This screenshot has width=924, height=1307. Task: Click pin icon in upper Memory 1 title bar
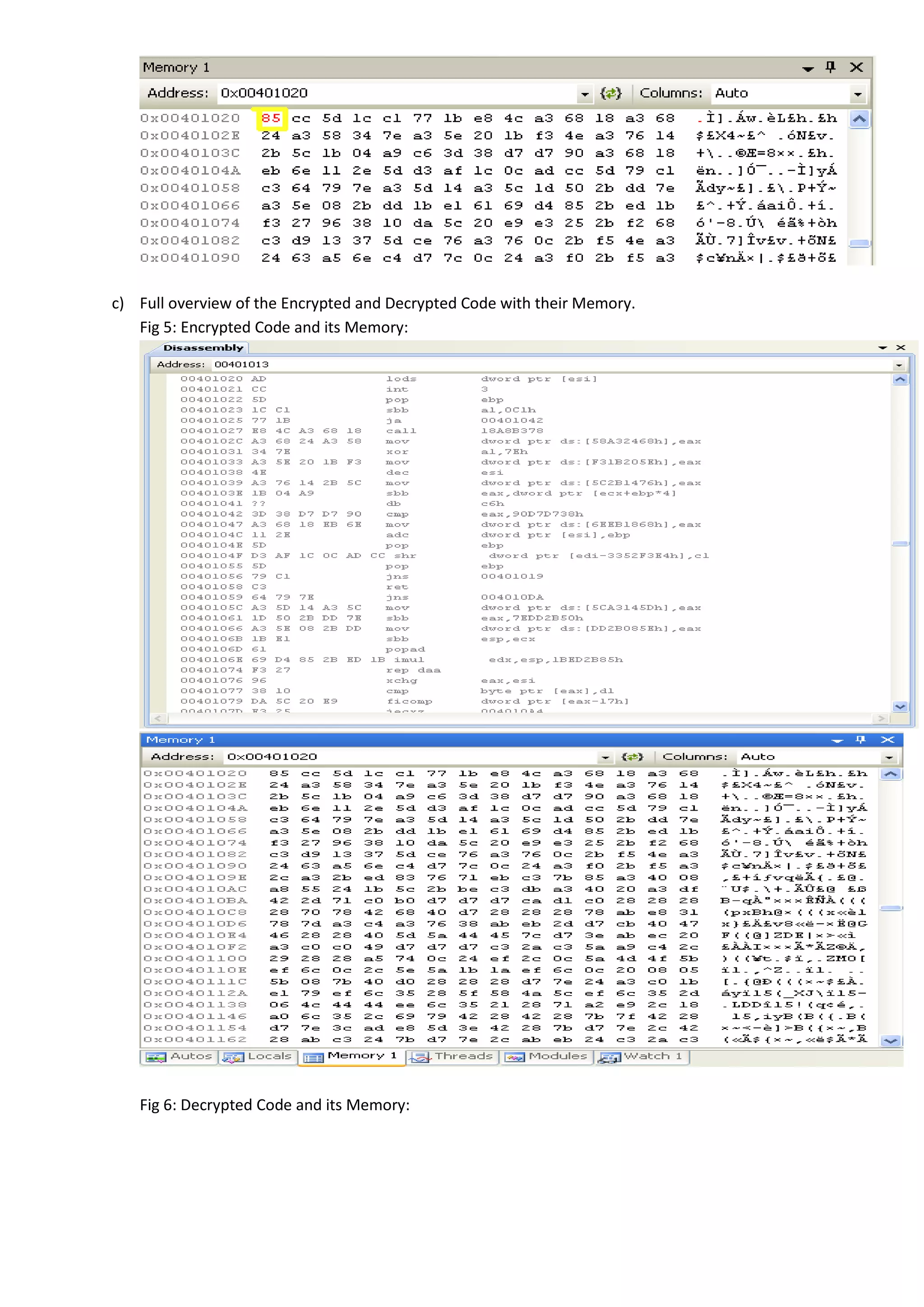pos(831,67)
